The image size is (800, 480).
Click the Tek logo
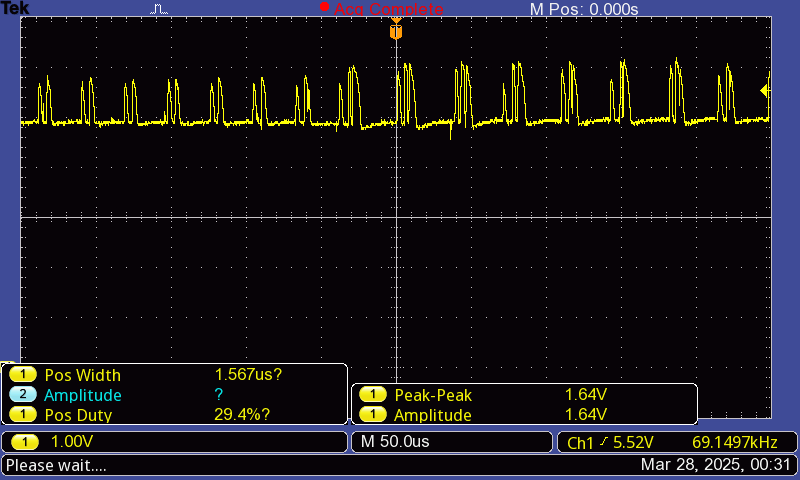click(x=15, y=8)
